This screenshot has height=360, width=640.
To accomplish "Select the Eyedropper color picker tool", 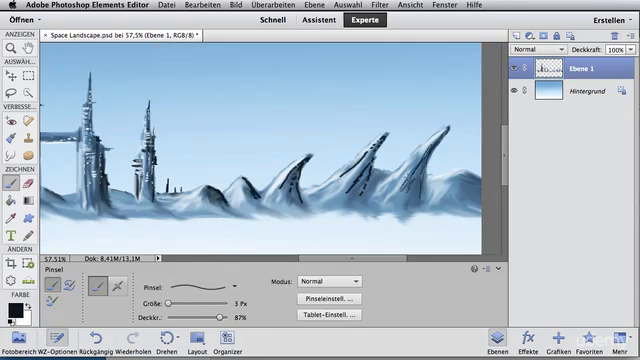I will [x=11, y=218].
